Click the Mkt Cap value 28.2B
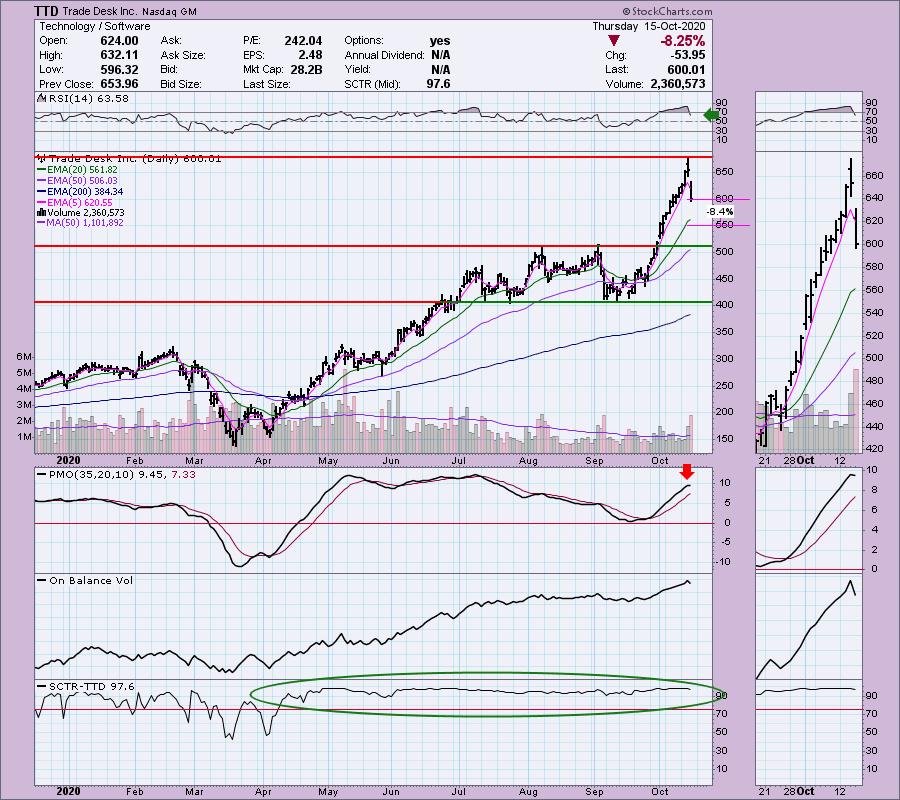Screen dimensions: 900x800 pyautogui.click(x=307, y=69)
